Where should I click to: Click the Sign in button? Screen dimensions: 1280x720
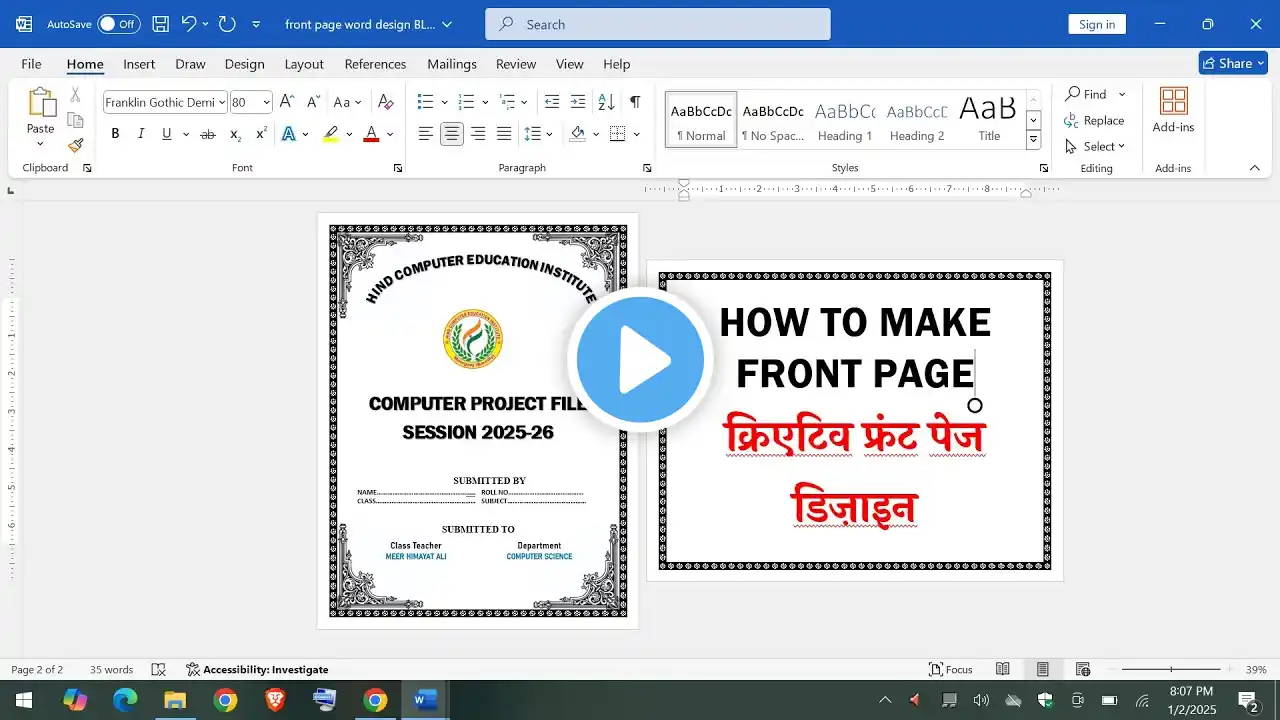(1096, 24)
